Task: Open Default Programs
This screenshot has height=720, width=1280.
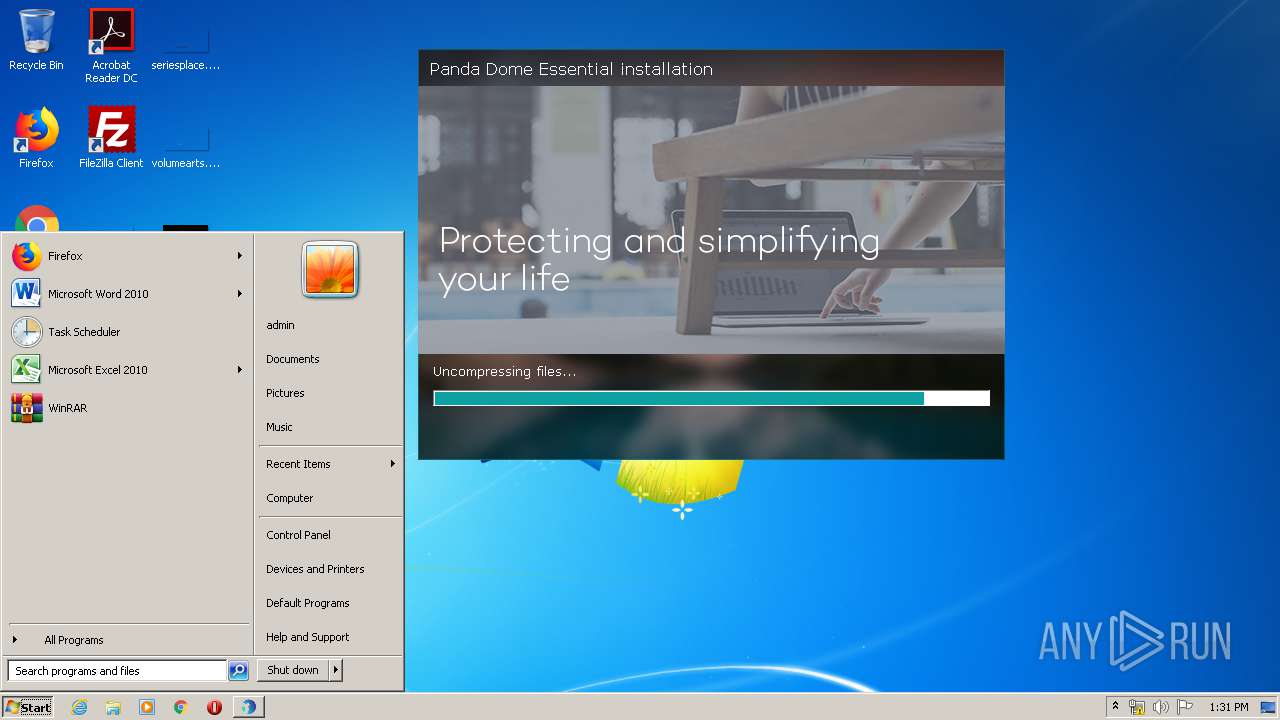Action: pos(308,603)
